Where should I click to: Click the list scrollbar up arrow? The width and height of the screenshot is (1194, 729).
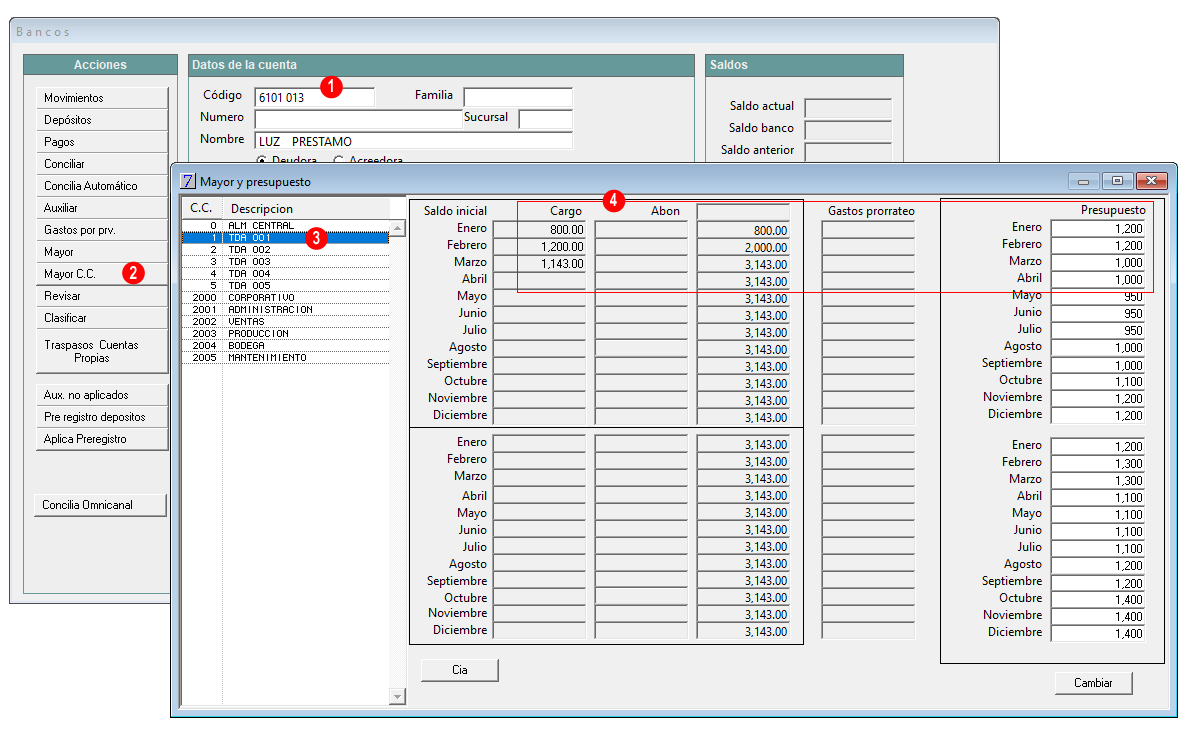397,229
